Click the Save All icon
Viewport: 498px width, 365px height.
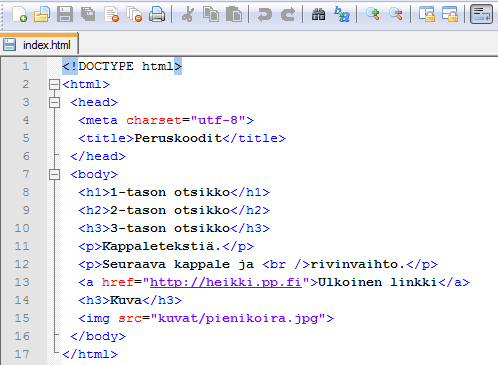[x=88, y=15]
